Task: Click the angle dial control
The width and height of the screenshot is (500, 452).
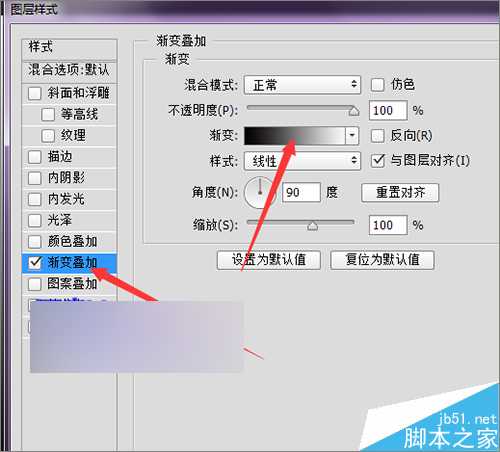Action: coord(260,192)
